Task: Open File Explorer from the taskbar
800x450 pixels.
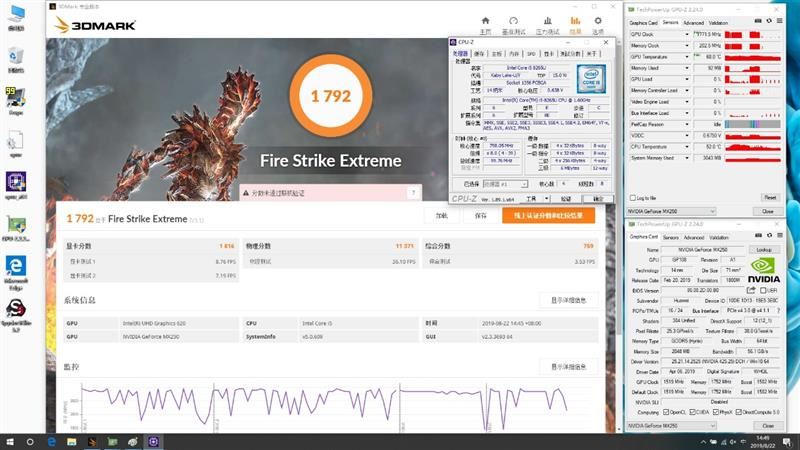Action: [x=72, y=442]
